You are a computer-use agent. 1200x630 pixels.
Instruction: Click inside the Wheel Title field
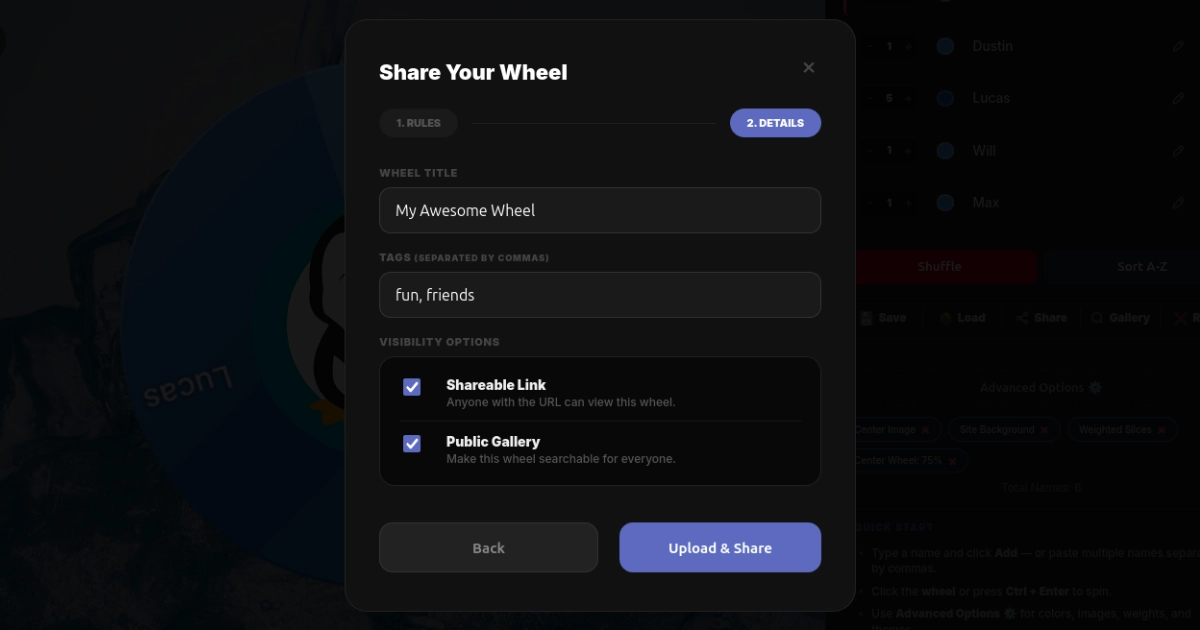[599, 210]
